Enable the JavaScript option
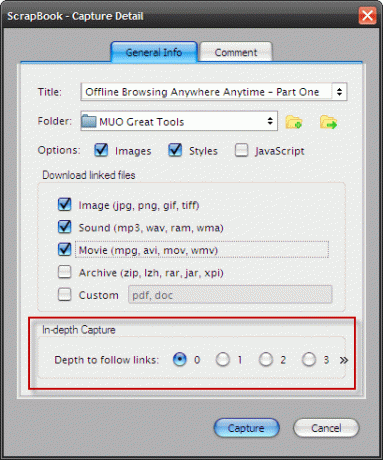The height and width of the screenshot is (460, 383). pyautogui.click(x=241, y=150)
